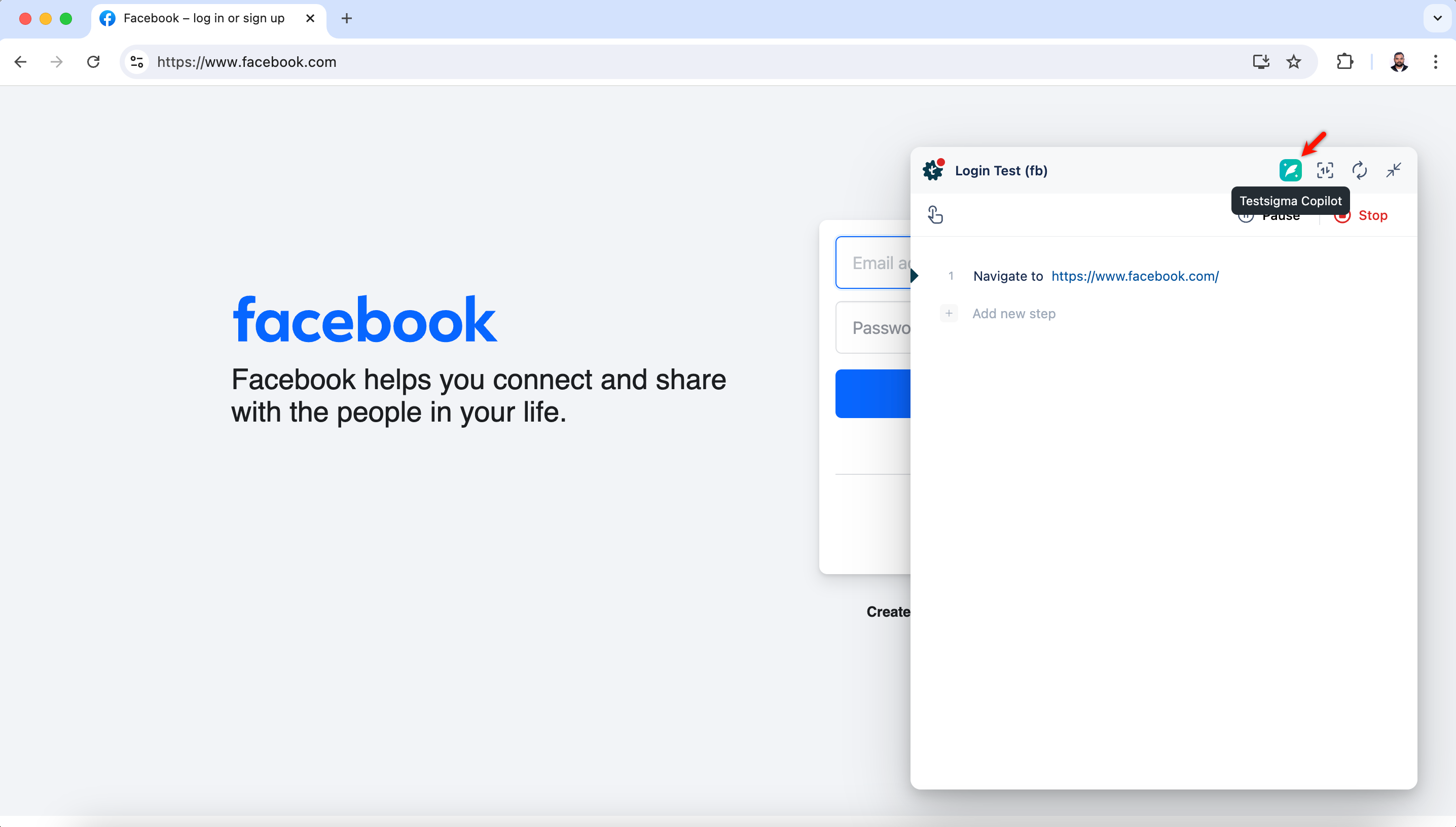The height and width of the screenshot is (827, 1456).
Task: Click Add new step in recorder
Action: pyautogui.click(x=1013, y=314)
